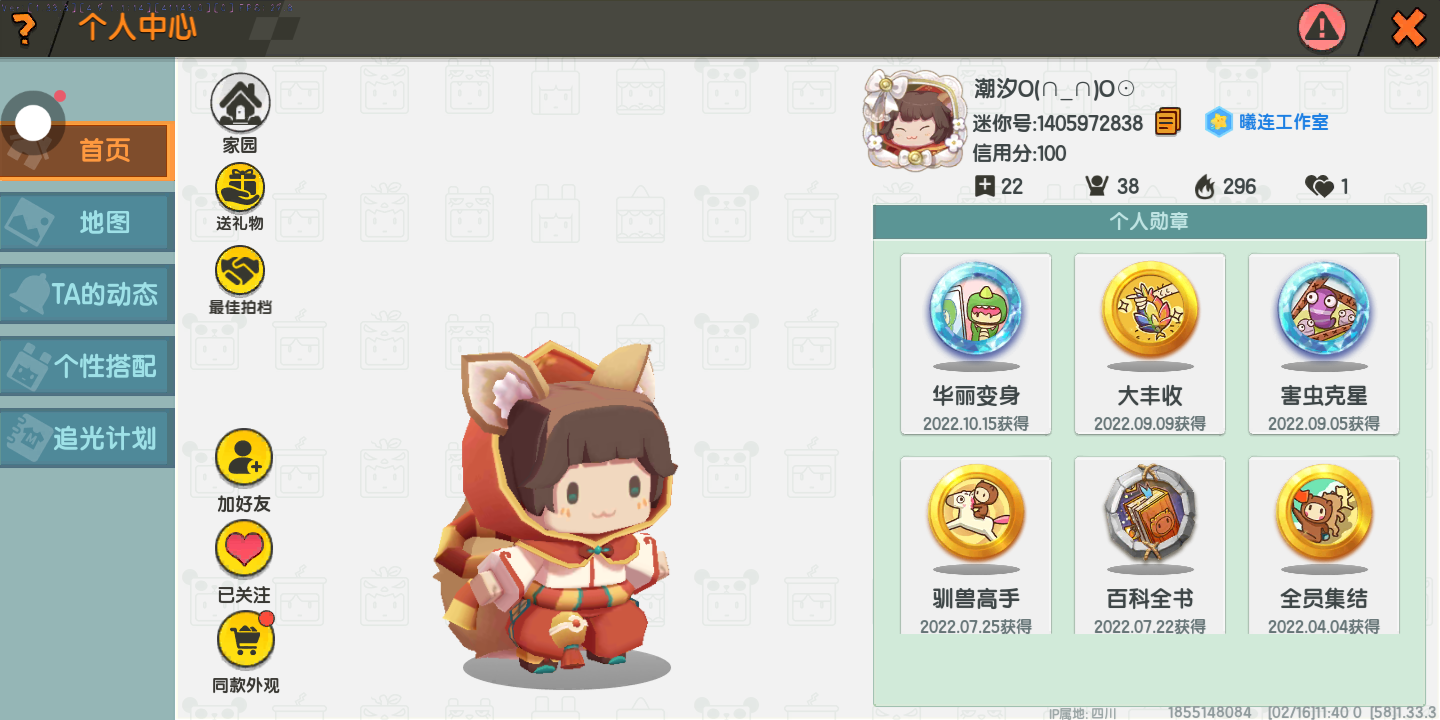The image size is (1440, 720).
Task: Select the 百科全书 medal
Action: click(1150, 546)
